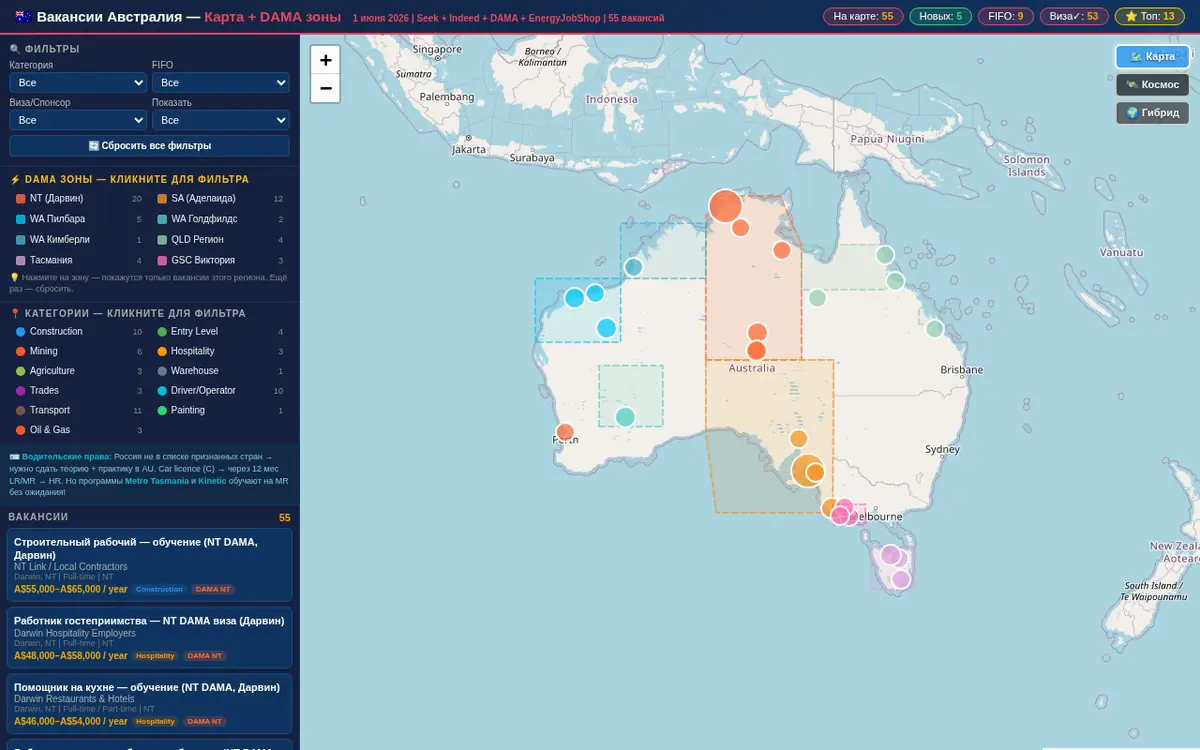Viewport: 1200px width, 750px height.
Task: Click the Driver/Operator category cyan dot
Action: click(x=162, y=391)
